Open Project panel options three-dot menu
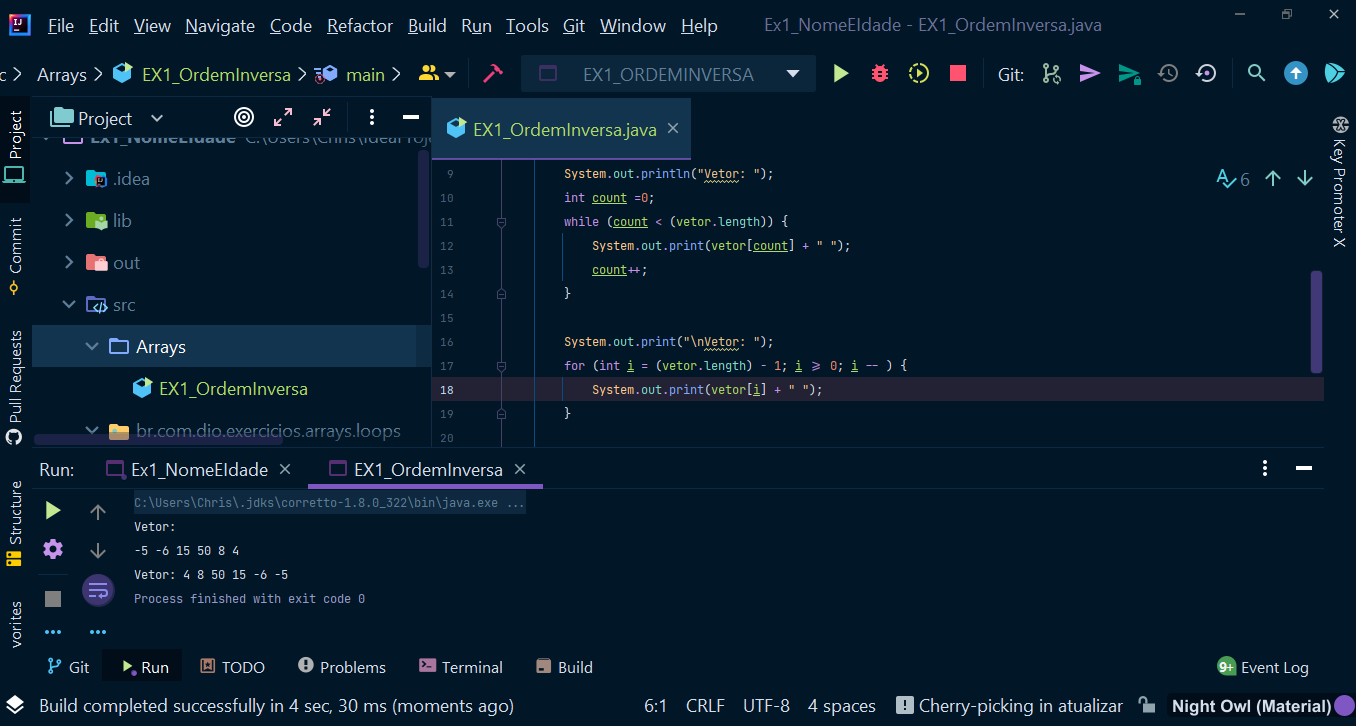The width and height of the screenshot is (1356, 726). tap(371, 117)
